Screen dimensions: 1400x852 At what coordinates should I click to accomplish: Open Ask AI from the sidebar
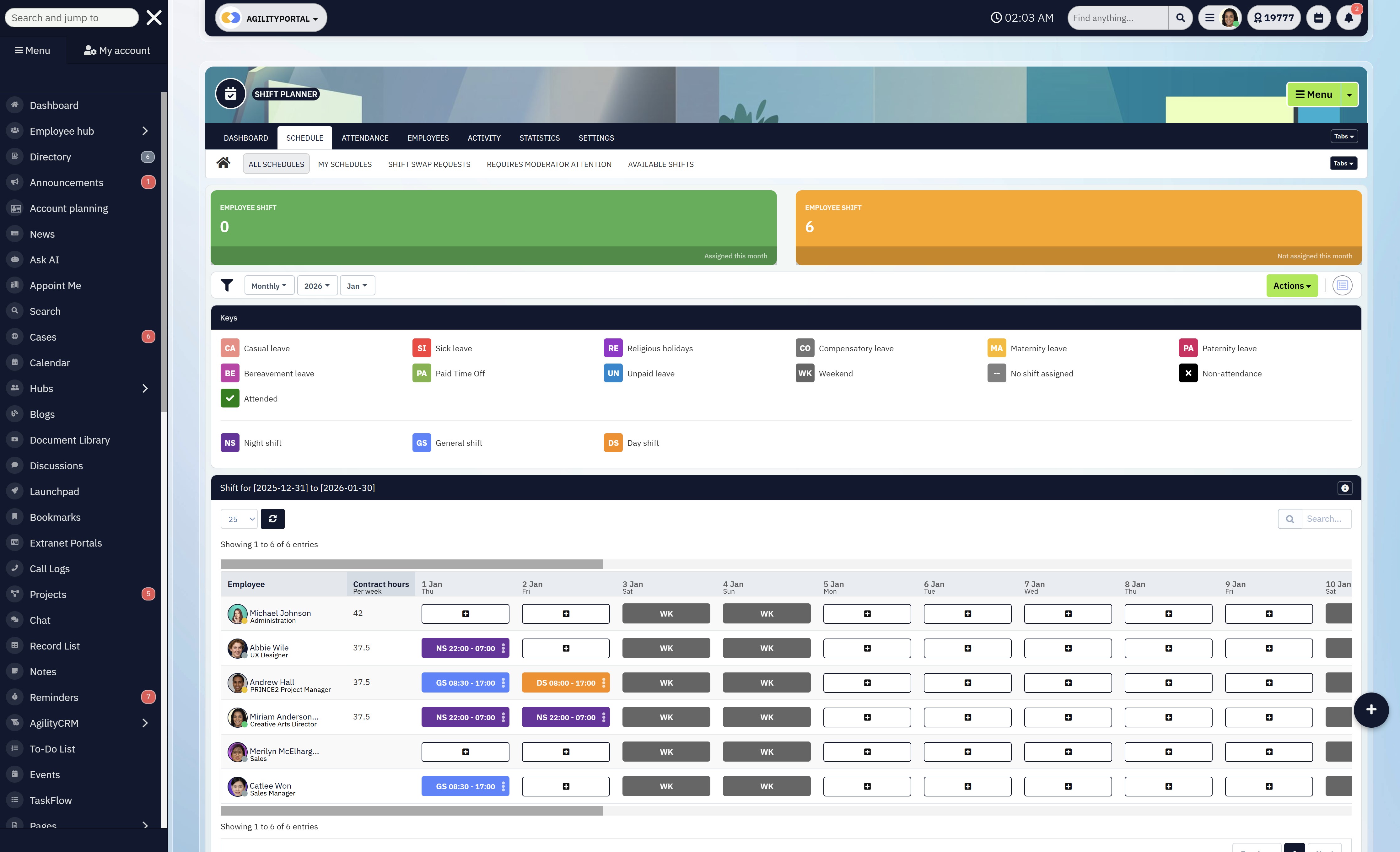point(44,259)
